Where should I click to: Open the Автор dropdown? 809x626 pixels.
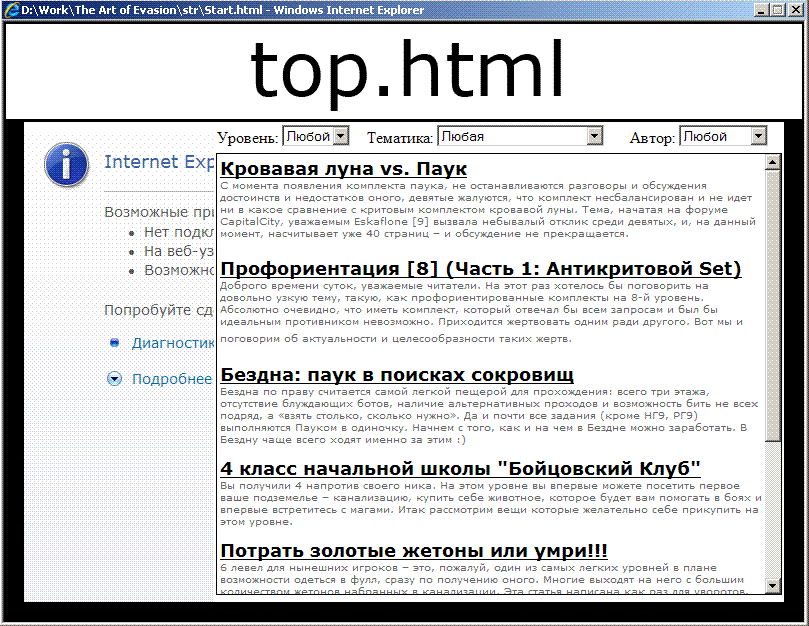point(723,136)
